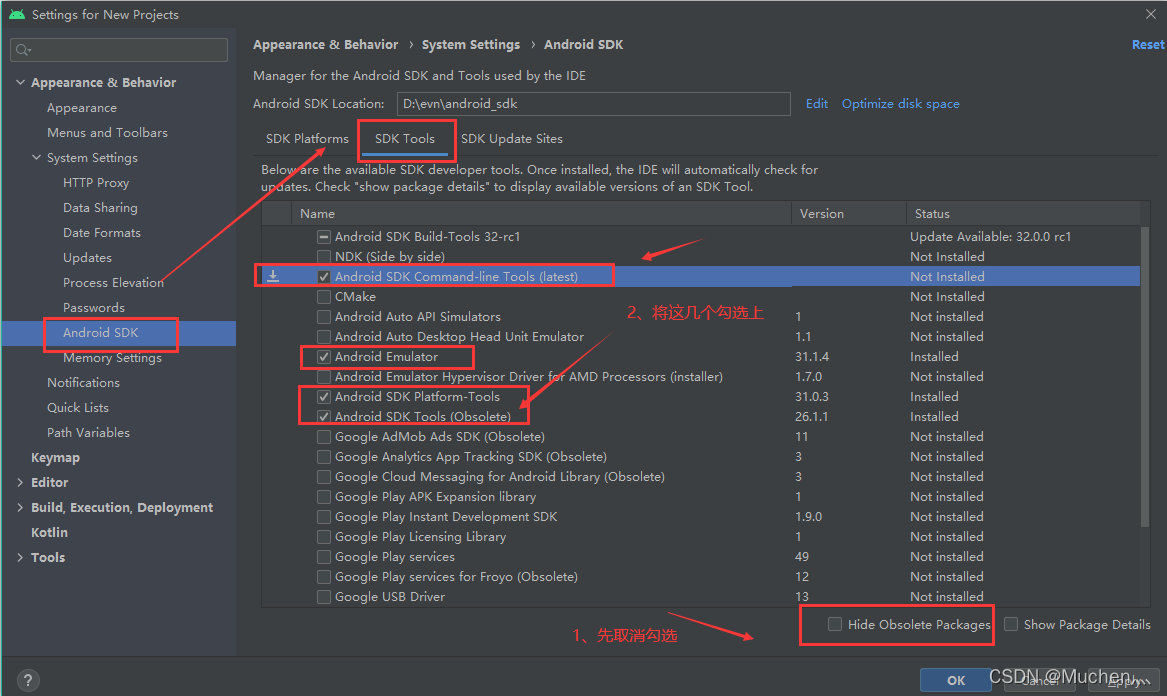Enable the NDK (Side by side) checkbox

click(324, 257)
